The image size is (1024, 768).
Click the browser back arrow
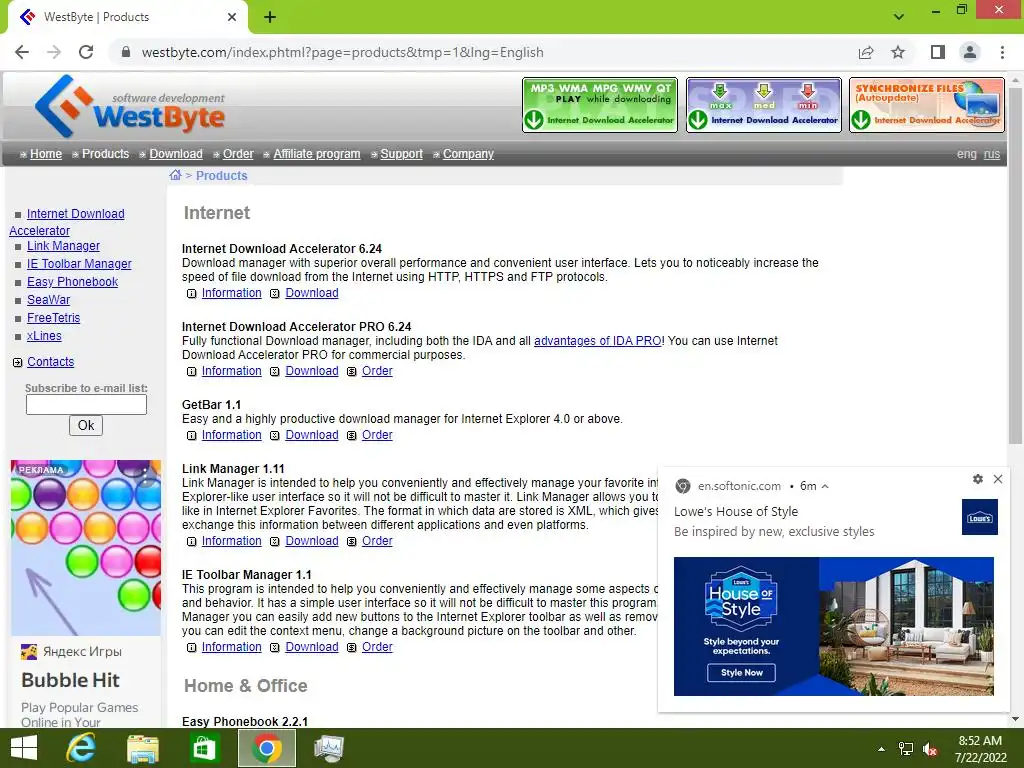(x=22, y=52)
